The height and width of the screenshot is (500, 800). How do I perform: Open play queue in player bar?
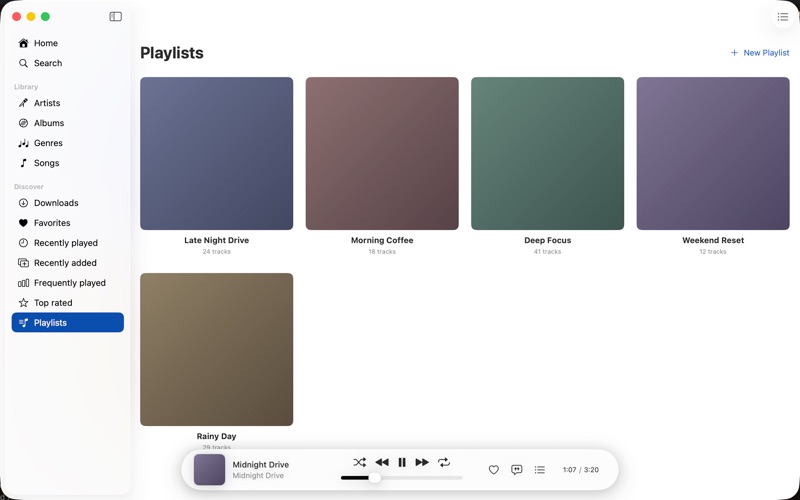click(x=540, y=470)
